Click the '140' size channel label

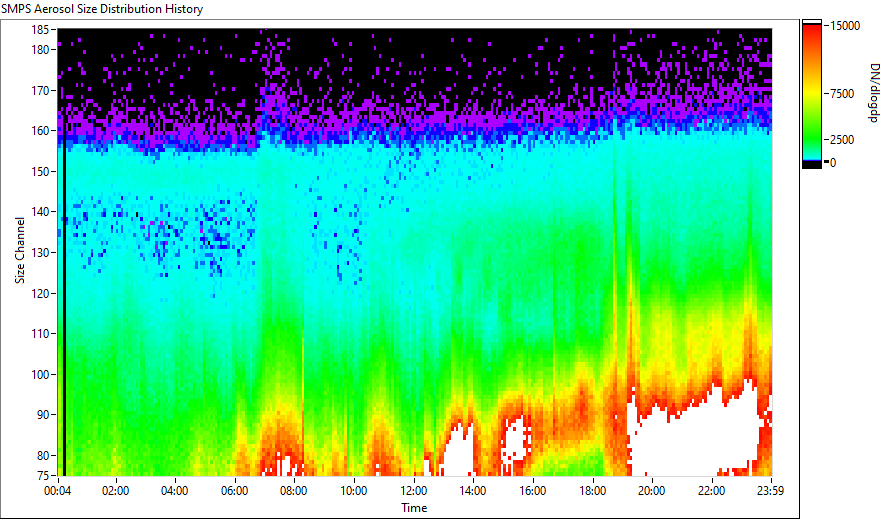[41, 212]
